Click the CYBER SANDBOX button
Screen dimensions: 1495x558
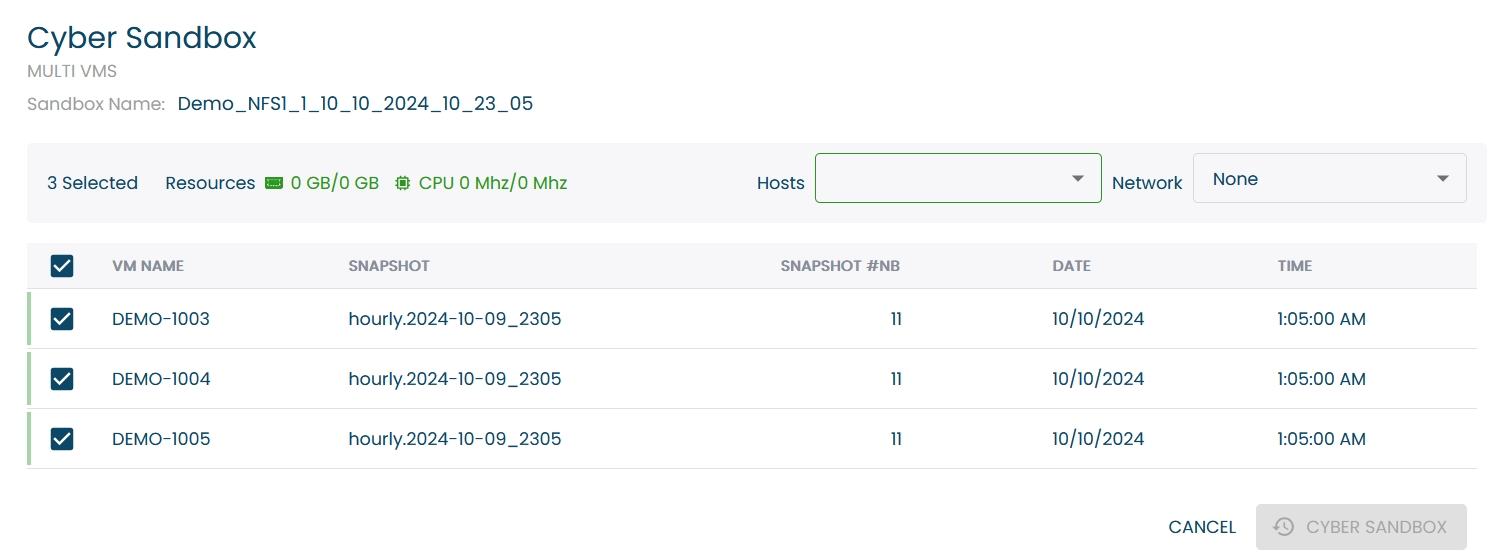click(x=1361, y=527)
